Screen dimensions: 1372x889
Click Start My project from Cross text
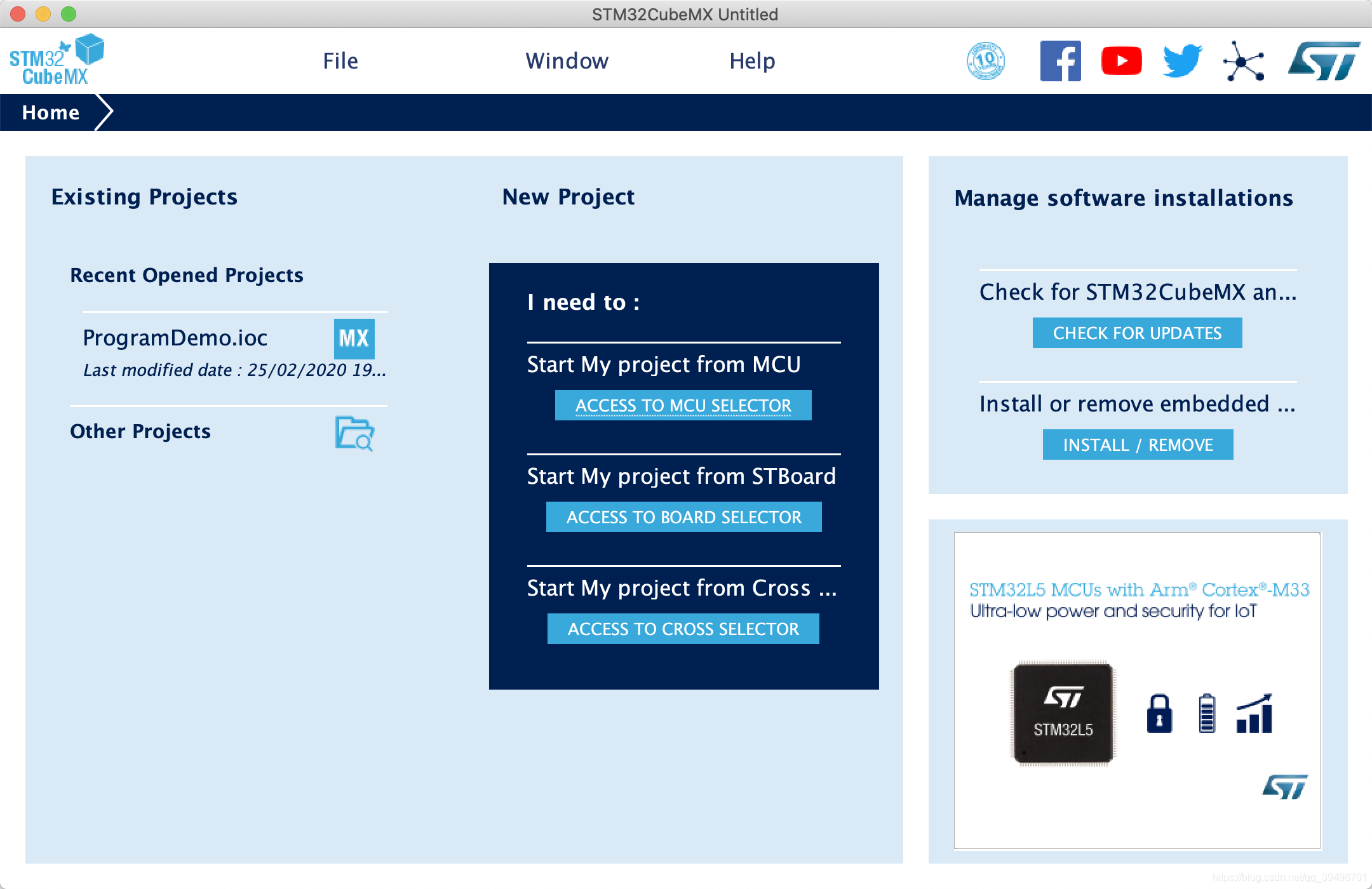pyautogui.click(x=682, y=588)
